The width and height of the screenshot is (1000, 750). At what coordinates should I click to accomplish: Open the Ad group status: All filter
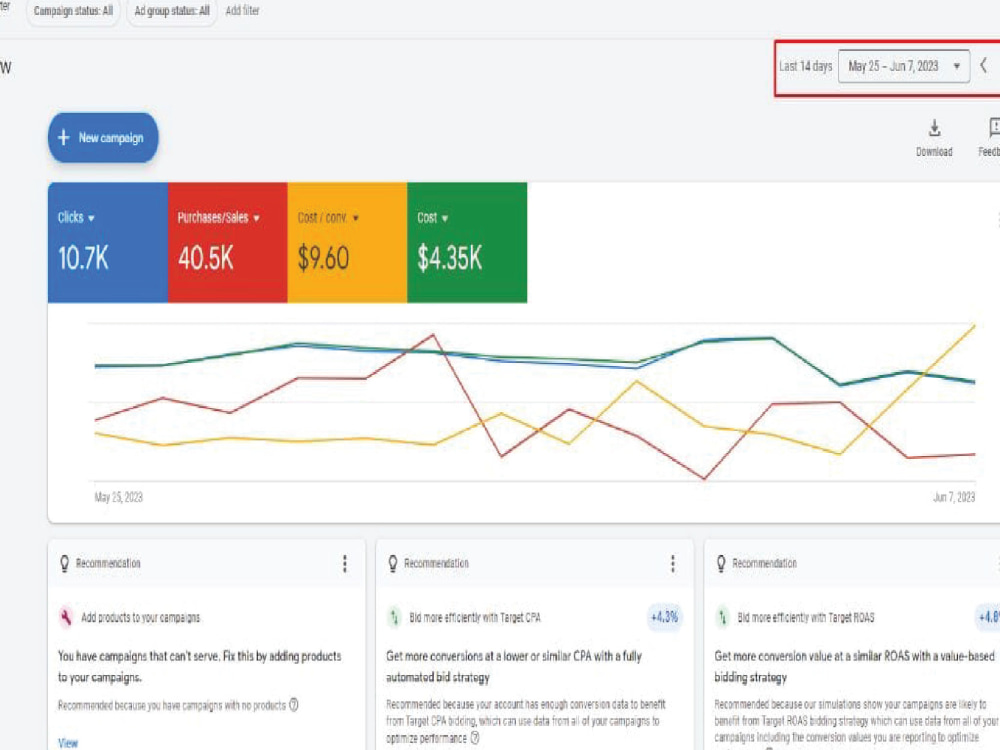(x=172, y=11)
